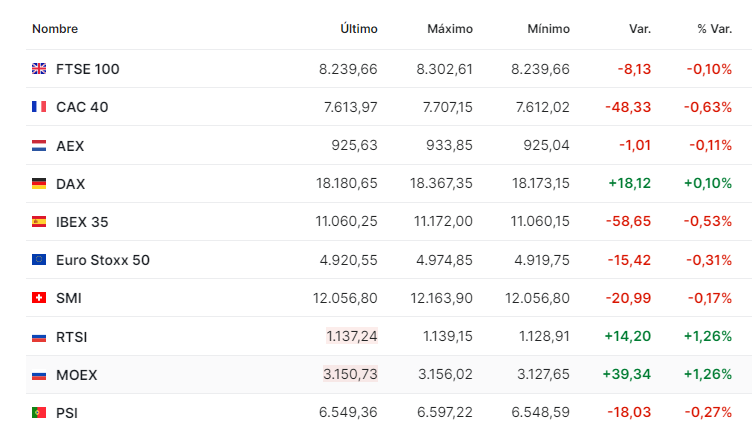Open the IBEX 35 index page
Image resolution: width=752 pixels, height=428 pixels.
click(x=84, y=222)
